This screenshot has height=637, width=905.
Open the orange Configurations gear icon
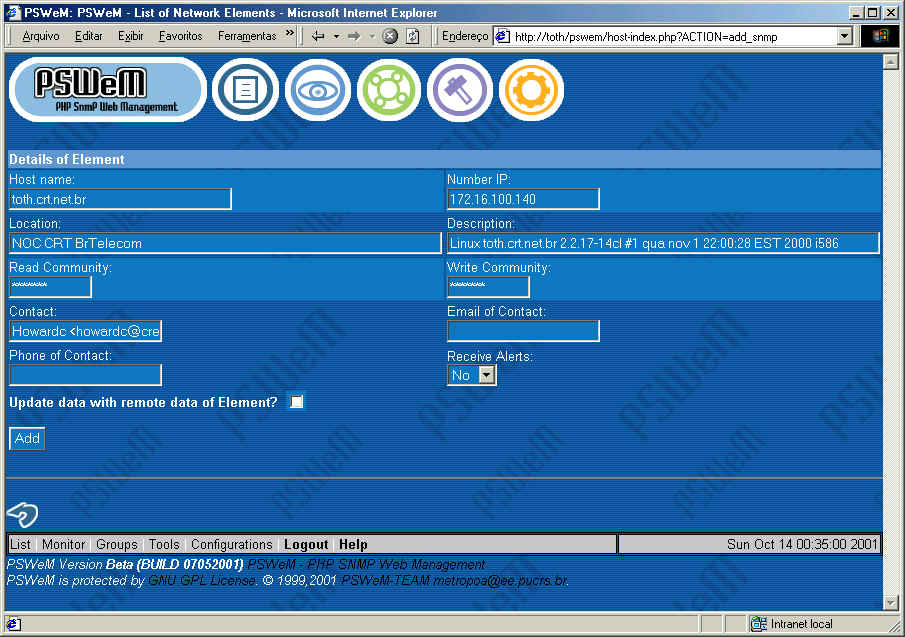[x=531, y=90]
